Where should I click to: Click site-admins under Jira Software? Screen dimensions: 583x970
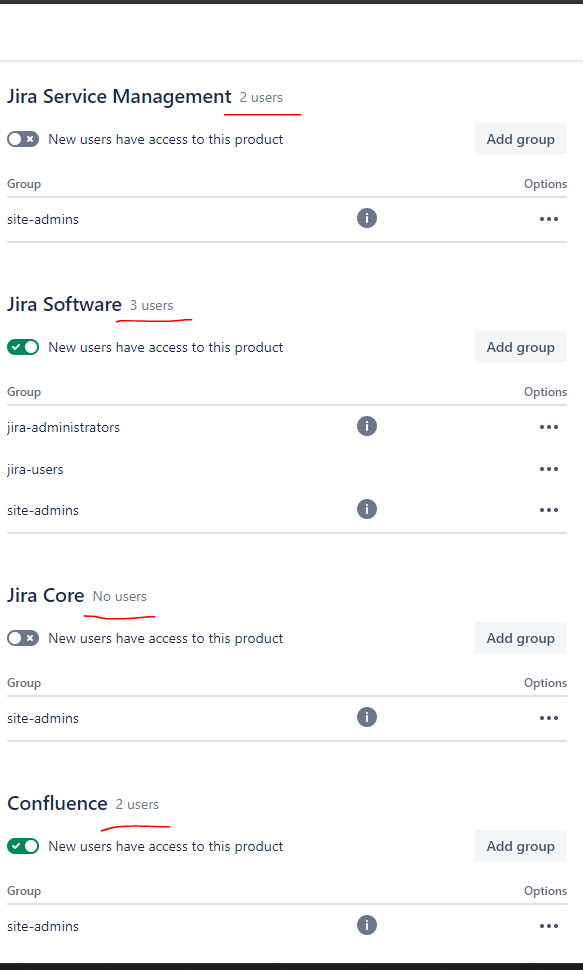point(43,510)
